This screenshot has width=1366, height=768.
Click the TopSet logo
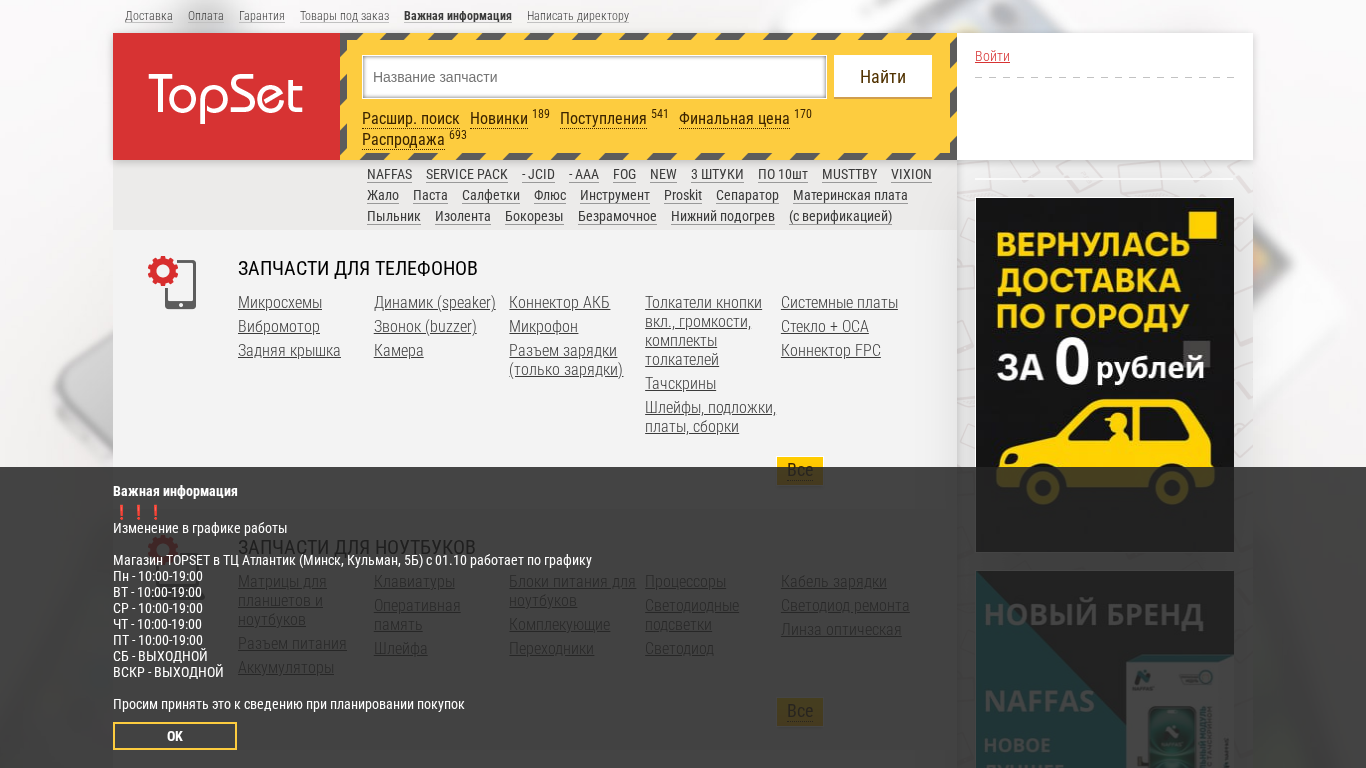coord(226,97)
